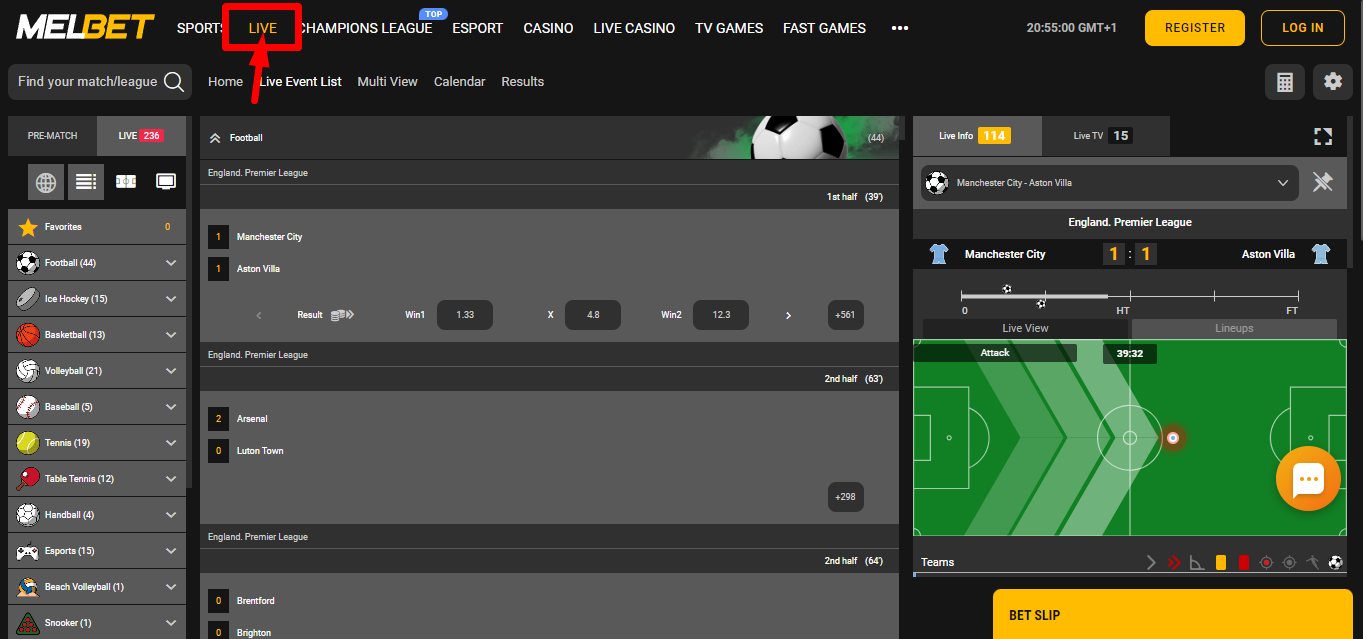Click the match progress bar

point(1130,296)
